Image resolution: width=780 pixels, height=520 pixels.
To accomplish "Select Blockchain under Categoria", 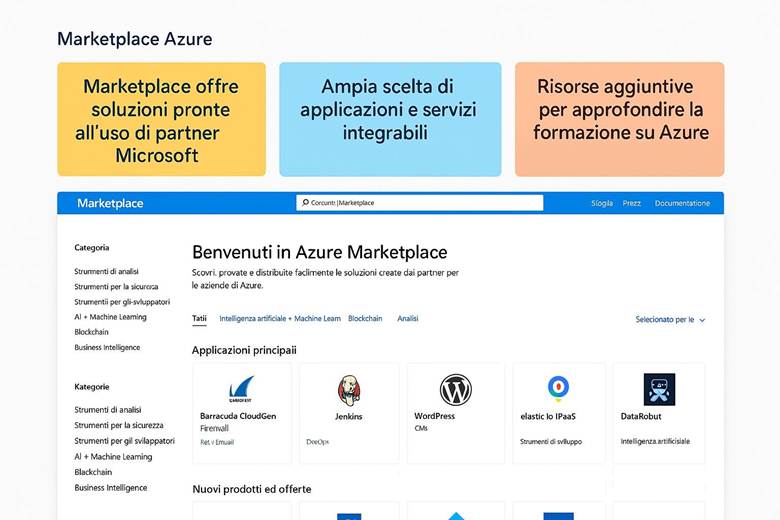I will point(91,332).
